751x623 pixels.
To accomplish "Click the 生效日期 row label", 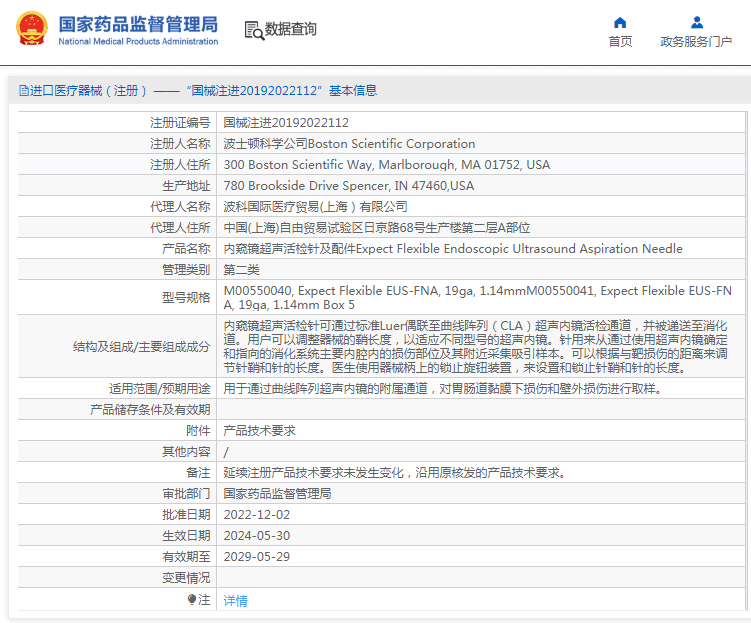I will click(186, 536).
